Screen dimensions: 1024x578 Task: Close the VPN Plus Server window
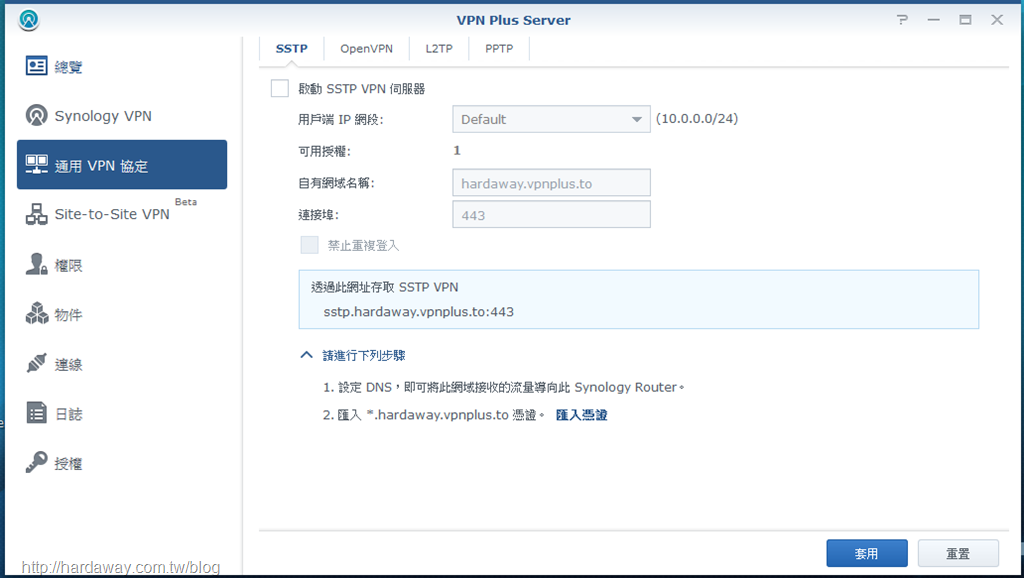click(997, 20)
